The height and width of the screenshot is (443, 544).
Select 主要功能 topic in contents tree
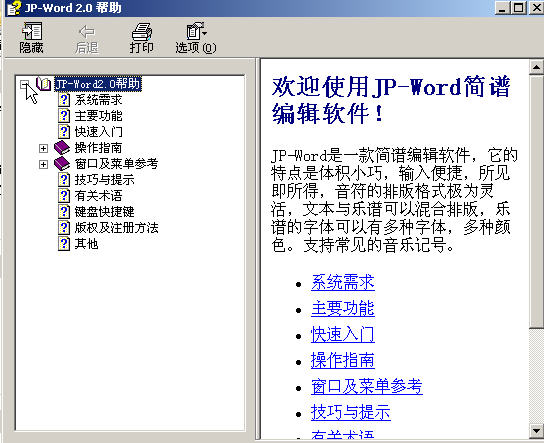(x=99, y=116)
